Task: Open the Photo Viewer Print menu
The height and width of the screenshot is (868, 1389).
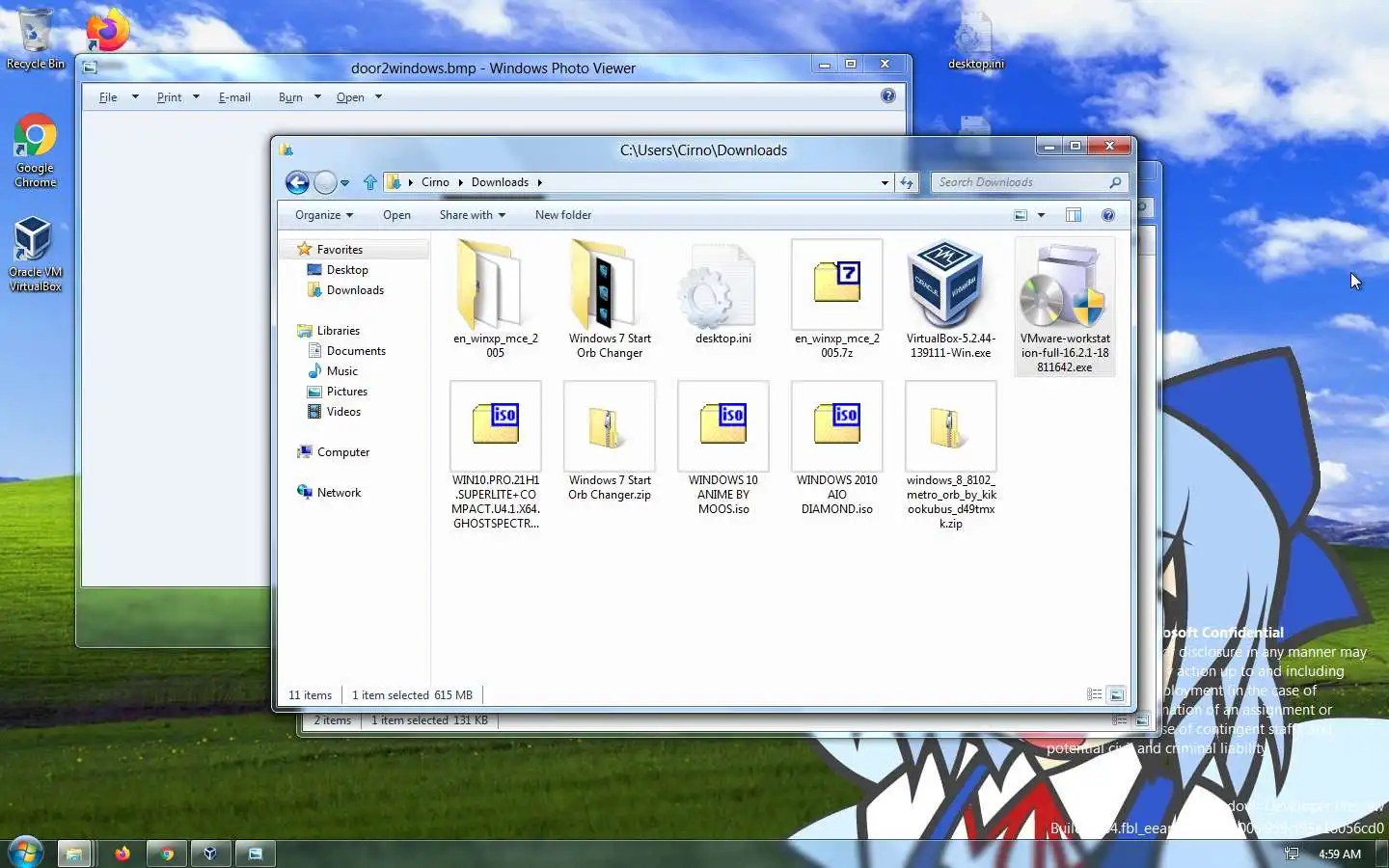Action: pyautogui.click(x=178, y=97)
